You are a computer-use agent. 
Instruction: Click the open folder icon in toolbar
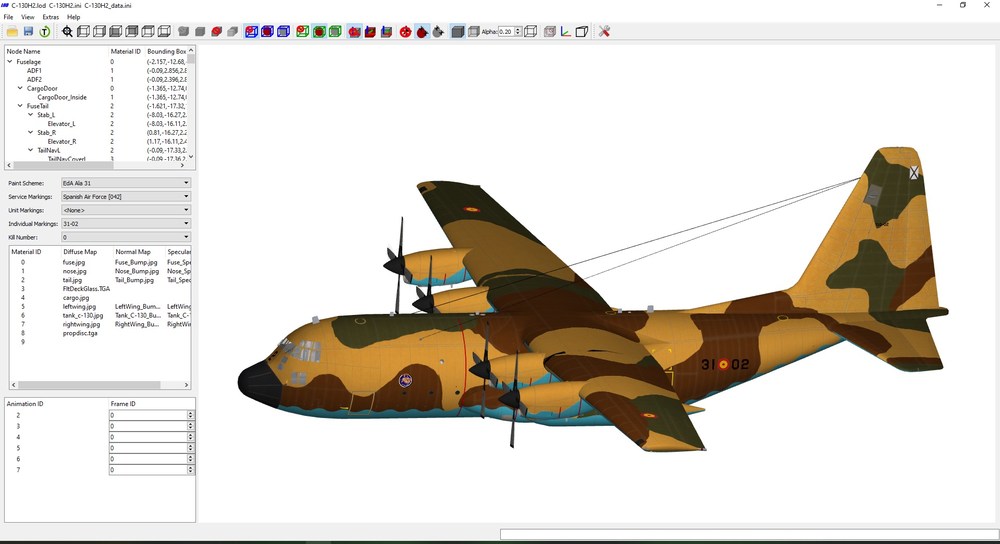pyautogui.click(x=12, y=31)
